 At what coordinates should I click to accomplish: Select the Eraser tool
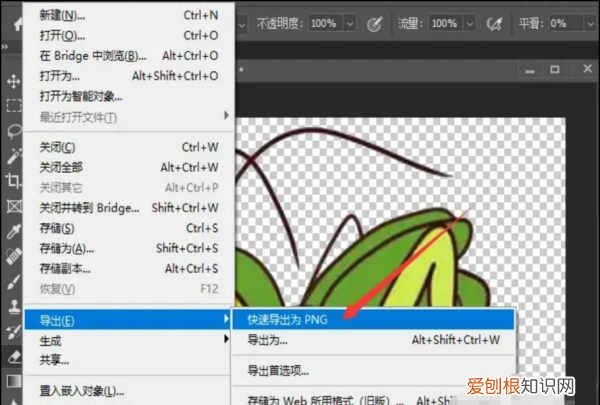point(14,357)
